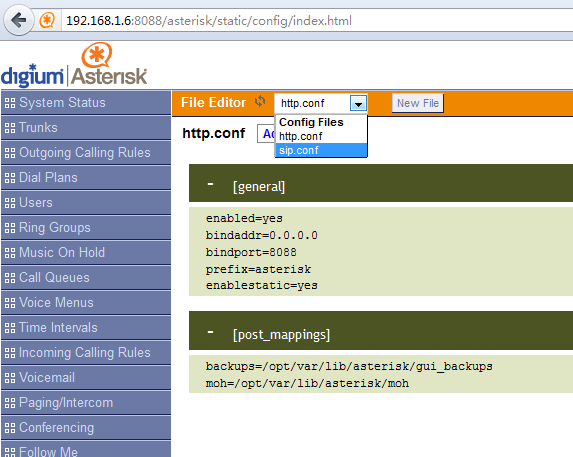Open Ring Groups in the sidebar
This screenshot has width=573, height=457.
click(86, 228)
